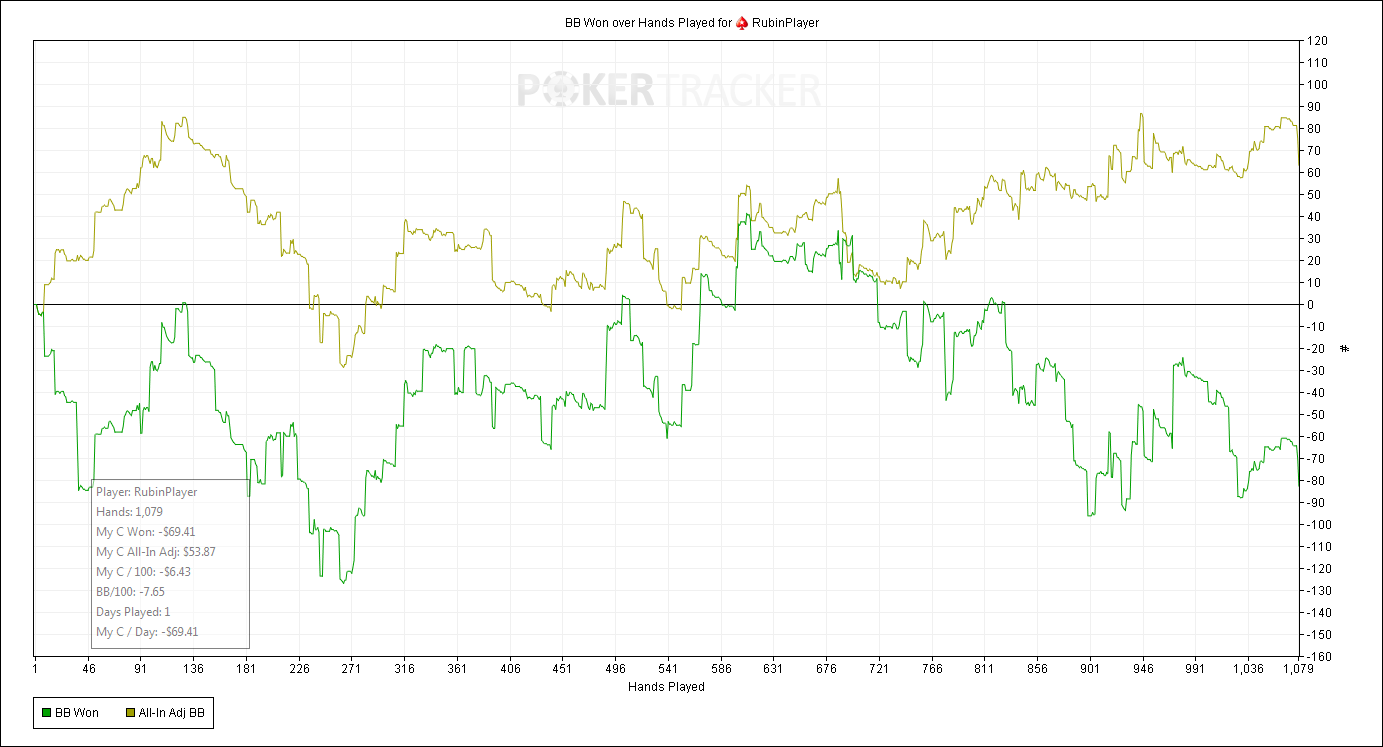Click the "My C / Day: -$69.41" line

tap(147, 632)
